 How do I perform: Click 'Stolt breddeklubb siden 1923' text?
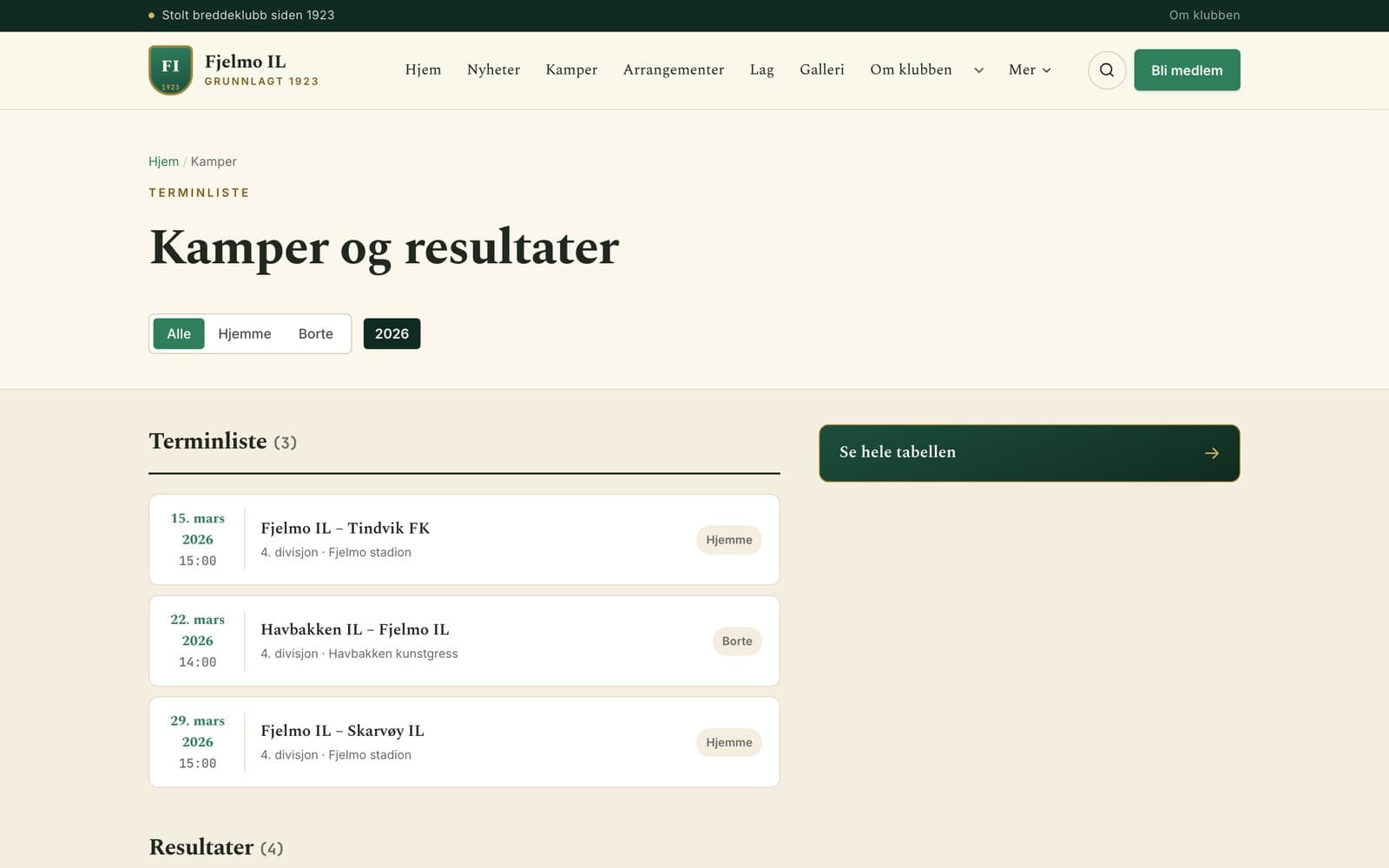pos(247,15)
